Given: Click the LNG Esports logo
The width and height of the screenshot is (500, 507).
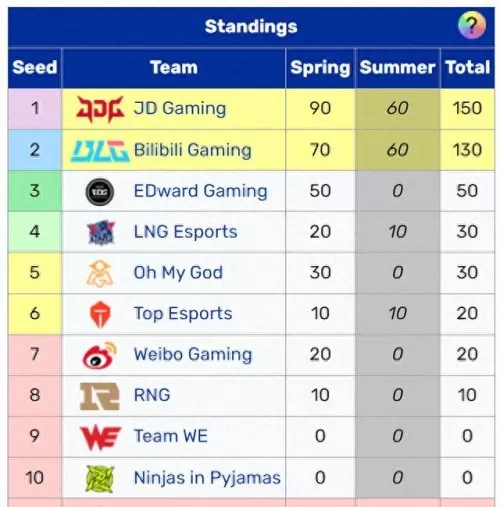Looking at the screenshot, I should pyautogui.click(x=101, y=232).
